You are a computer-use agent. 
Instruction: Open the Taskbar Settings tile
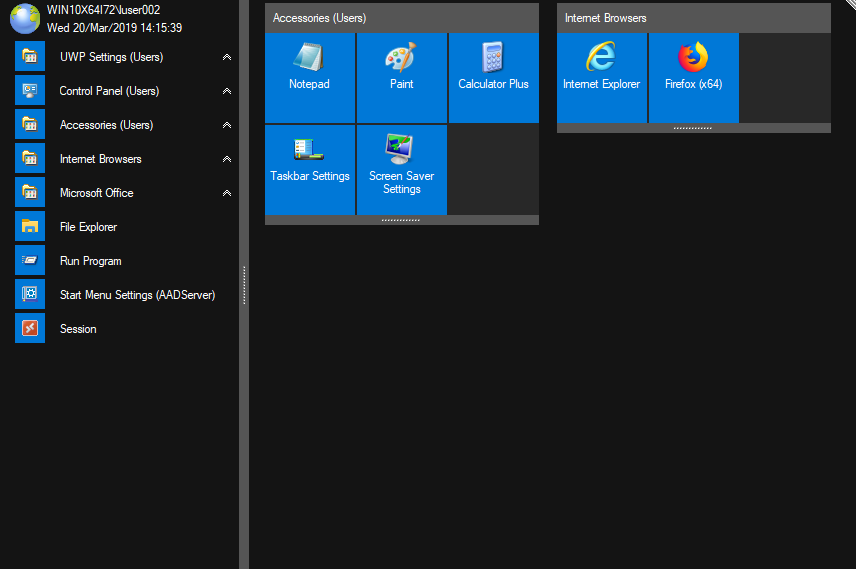click(x=310, y=170)
